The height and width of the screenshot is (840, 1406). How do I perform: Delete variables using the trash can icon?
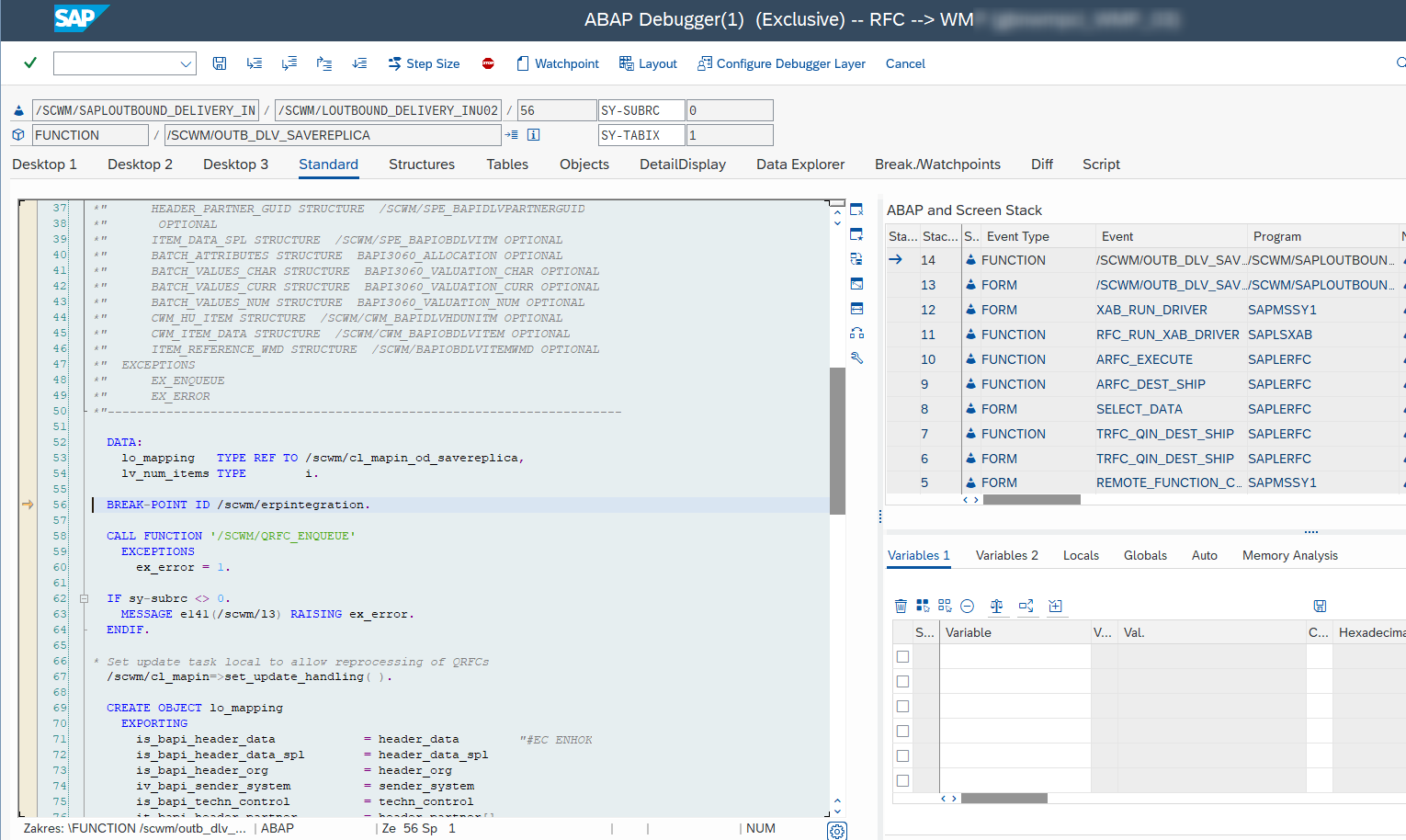901,606
